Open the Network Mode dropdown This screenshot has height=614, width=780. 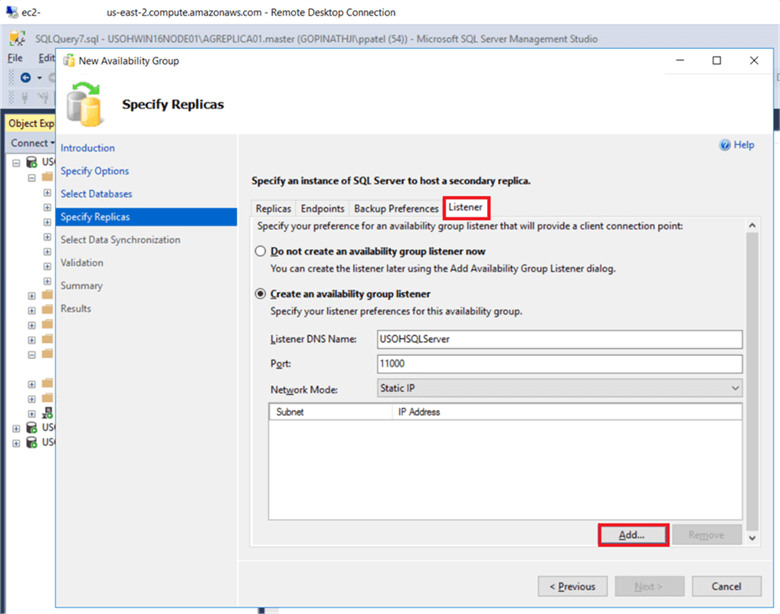point(560,388)
